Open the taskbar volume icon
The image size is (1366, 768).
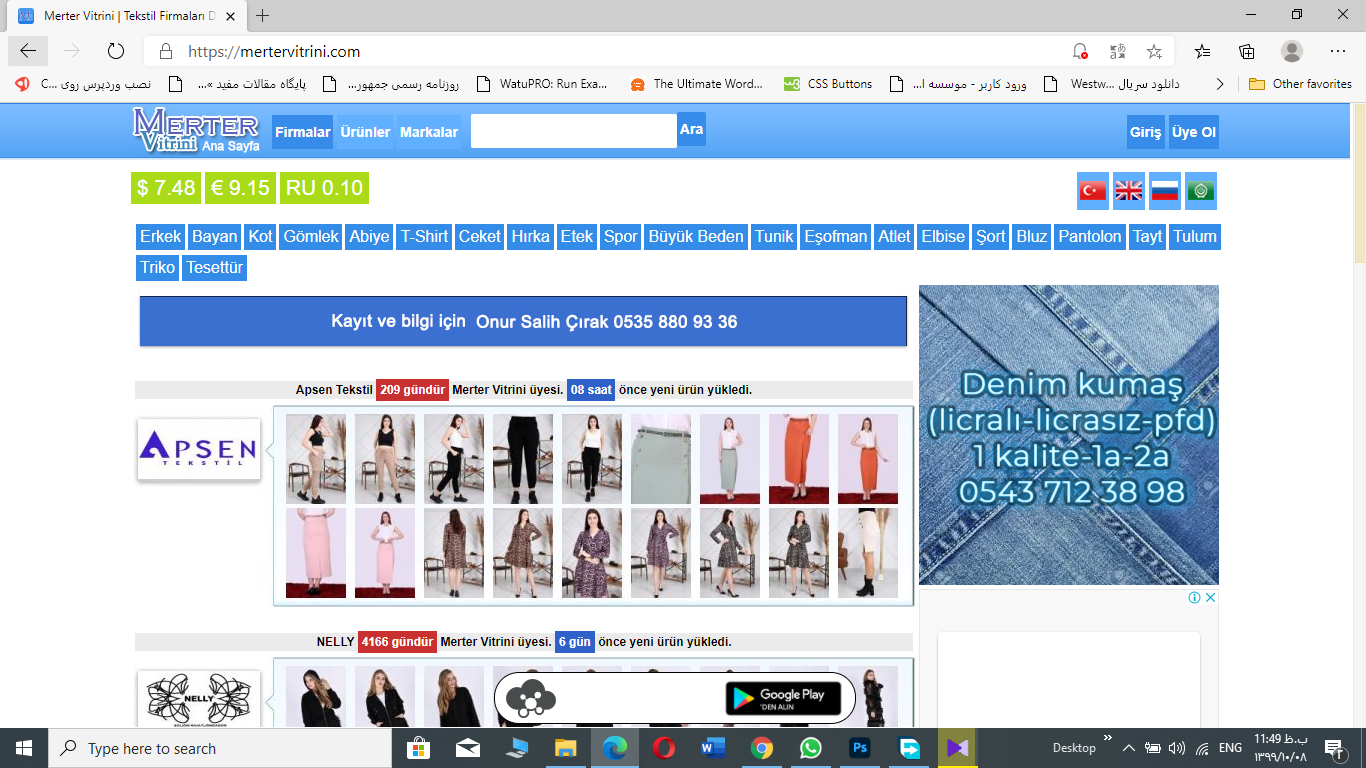click(1177, 748)
